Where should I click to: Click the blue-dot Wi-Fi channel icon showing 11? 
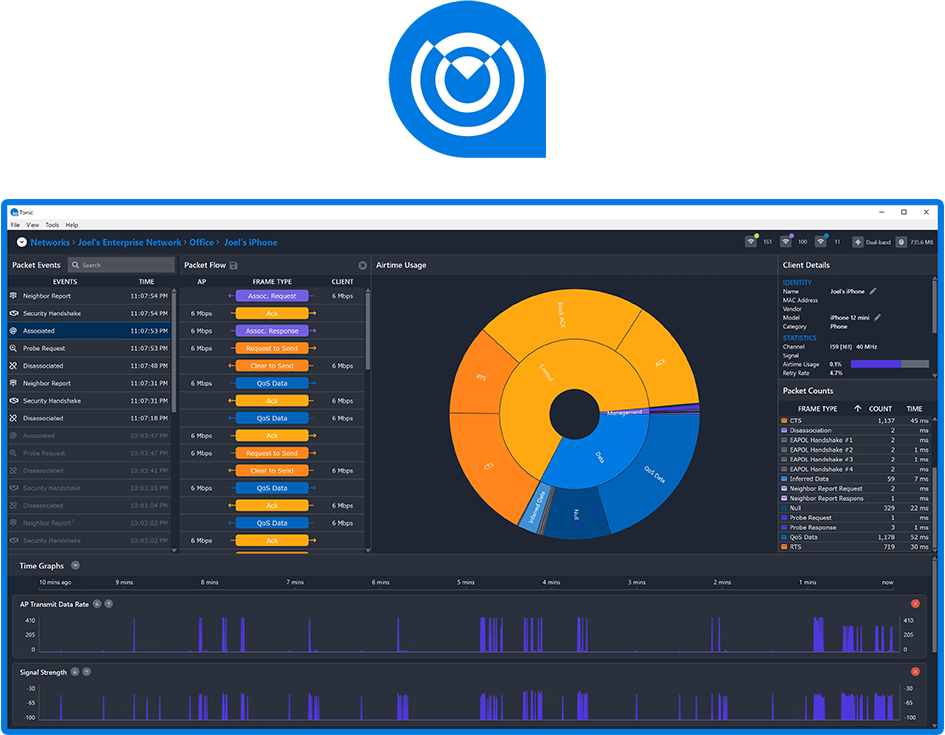820,241
